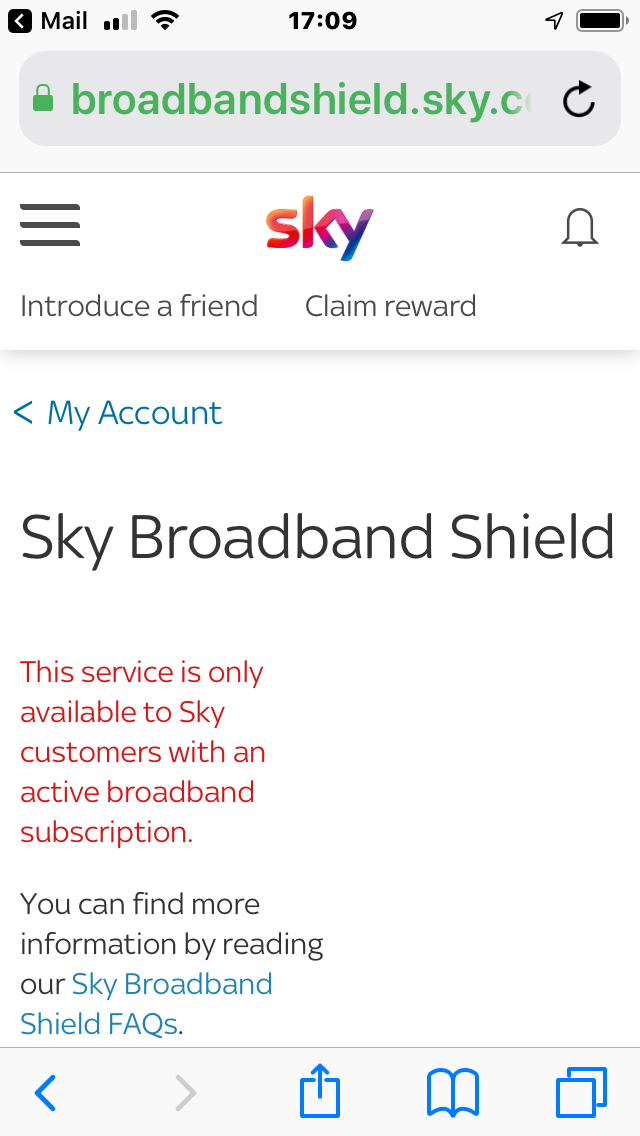This screenshot has width=640, height=1136.
Task: Return to Mail via the status bar shortcut
Action: (33, 20)
